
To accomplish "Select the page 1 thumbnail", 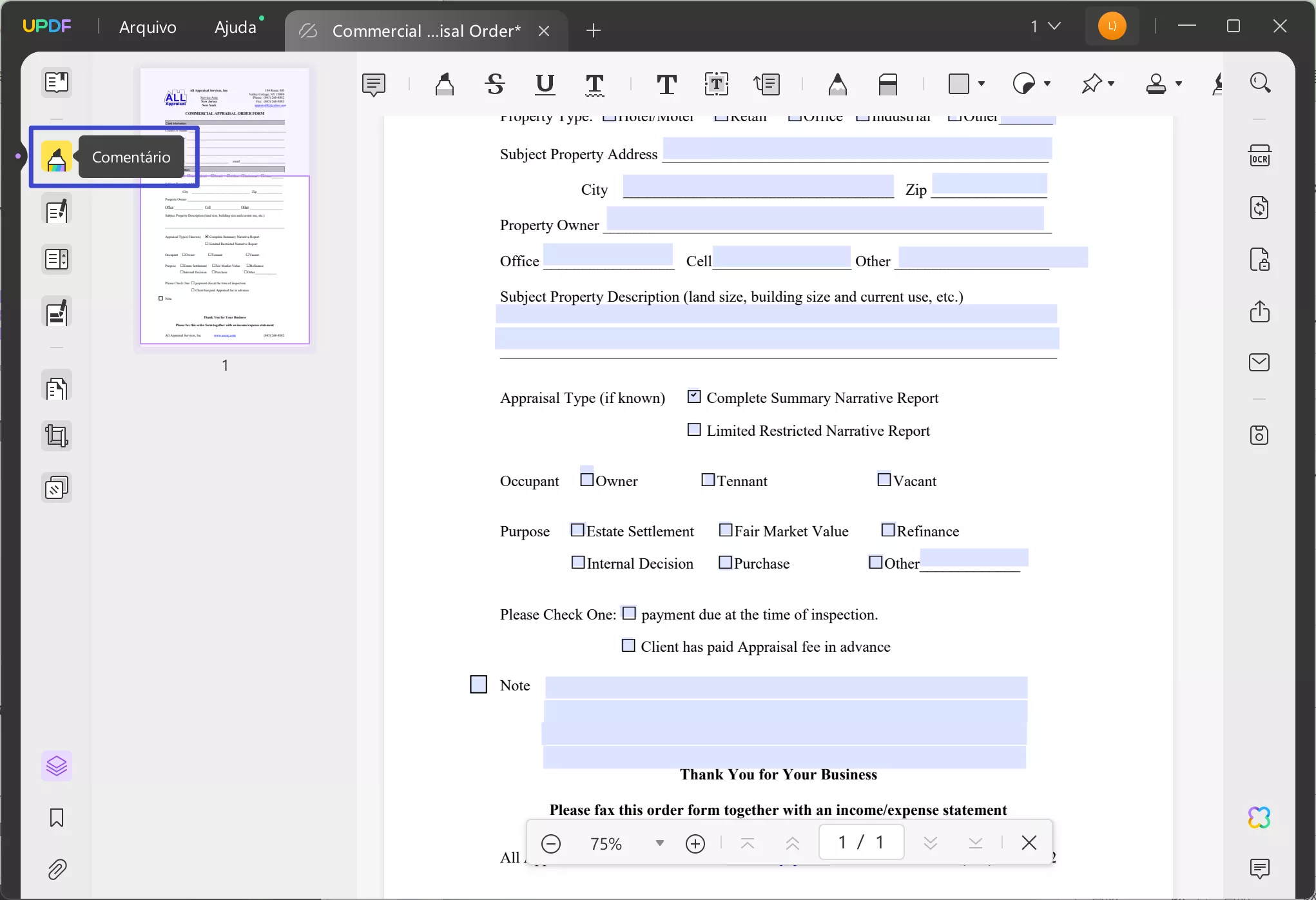I will [x=224, y=206].
